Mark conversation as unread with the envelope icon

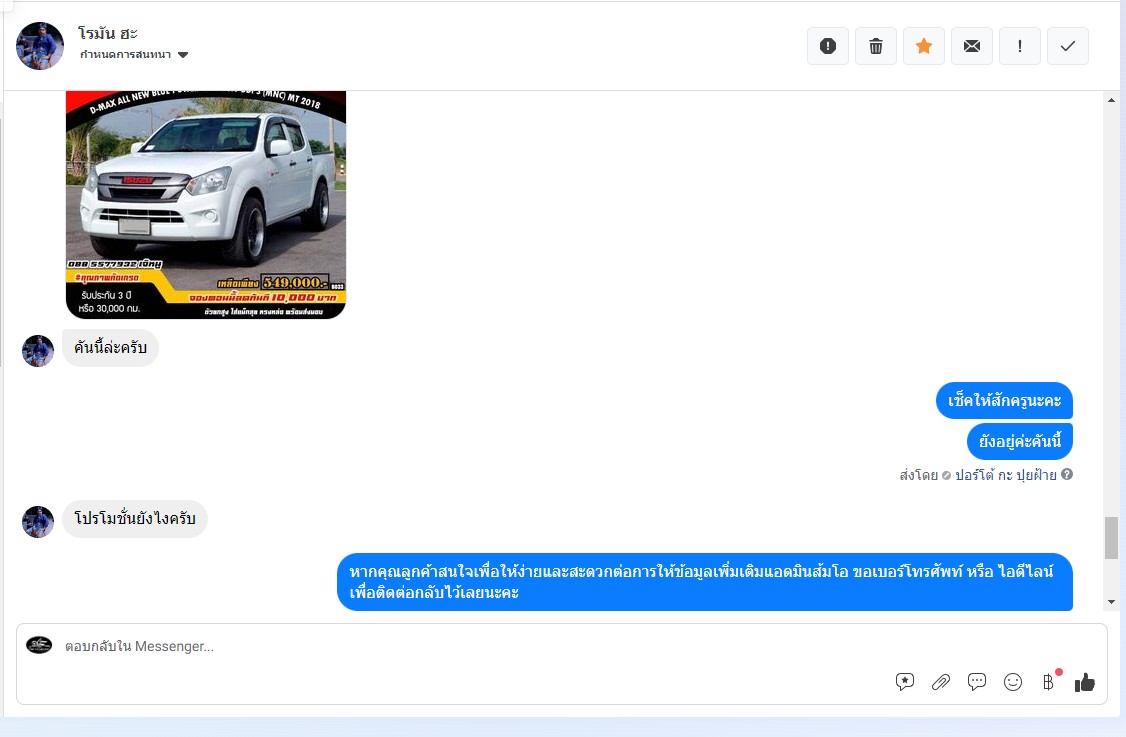click(x=972, y=46)
